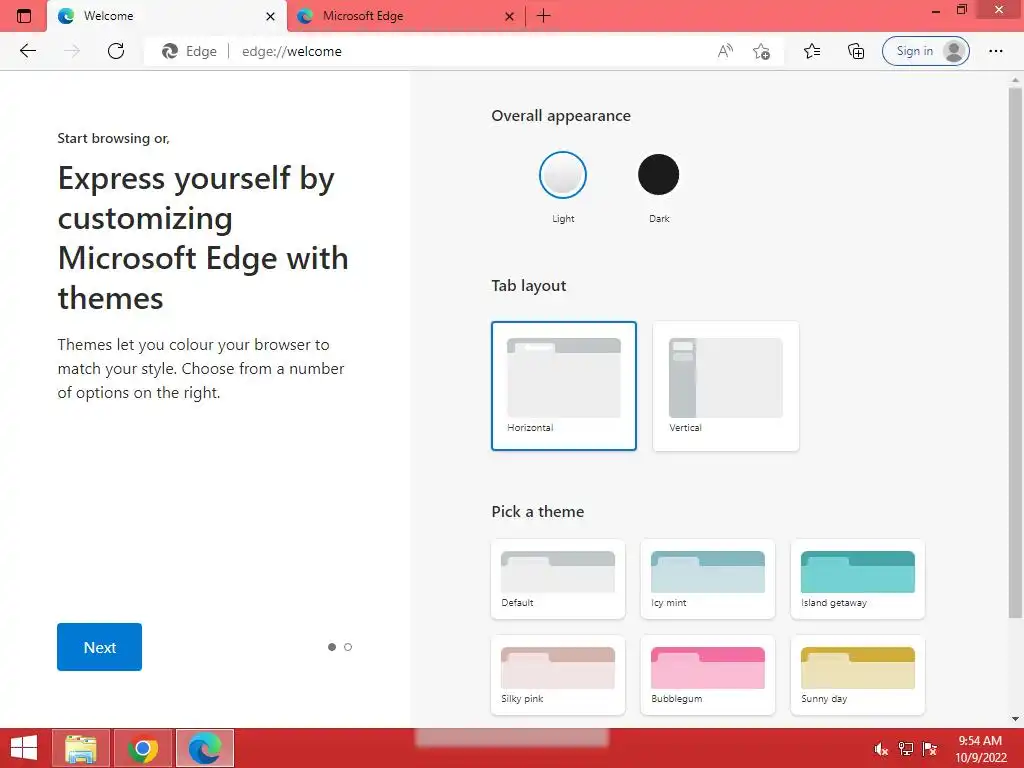The image size is (1024, 768).
Task: Pick the Sunny day theme
Action: click(x=857, y=675)
